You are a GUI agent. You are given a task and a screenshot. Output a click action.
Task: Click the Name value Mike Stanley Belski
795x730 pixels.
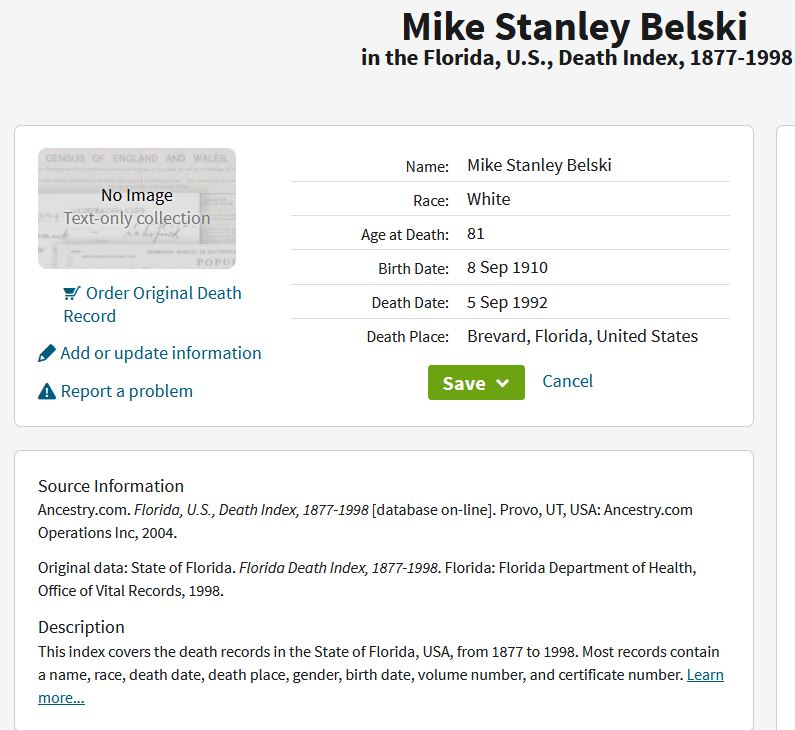click(539, 165)
